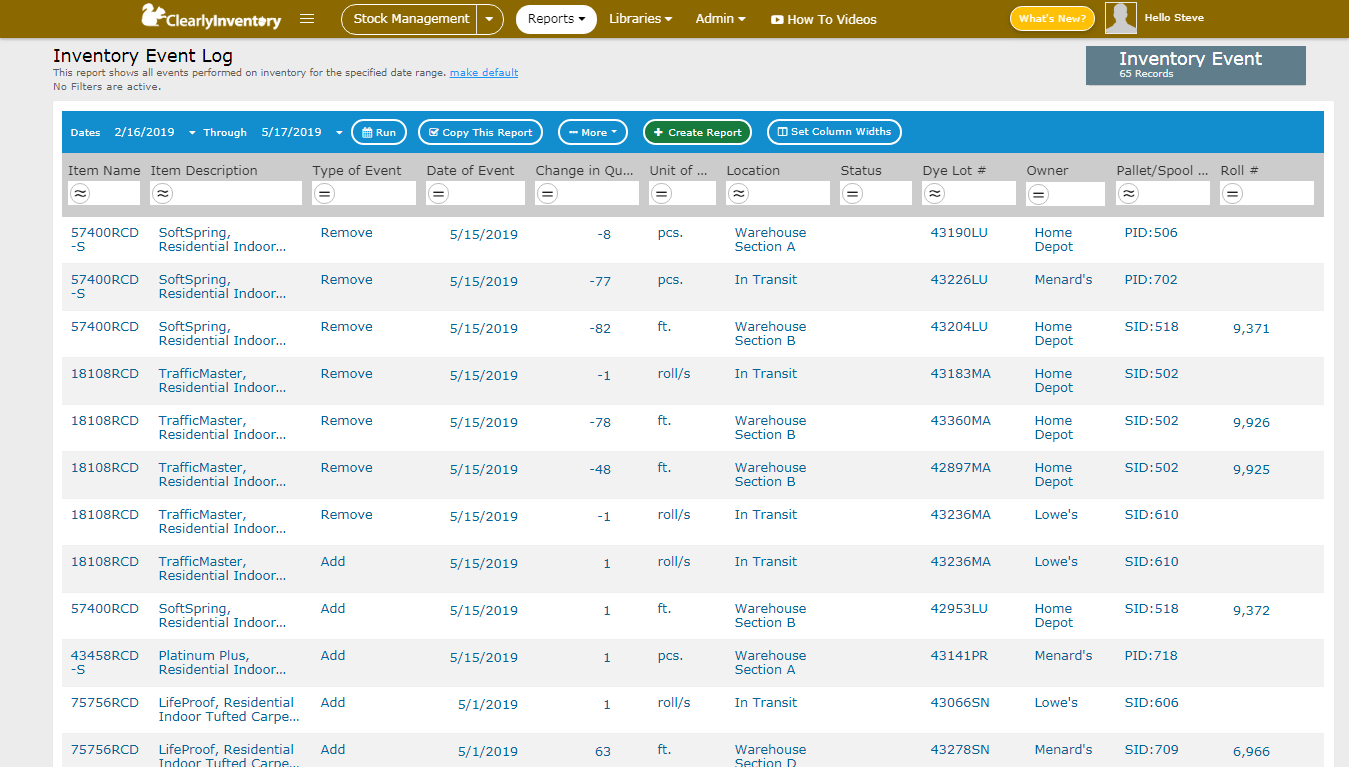The image size is (1349, 767).
Task: Click dye lot 43226LU cell
Action: click(959, 280)
